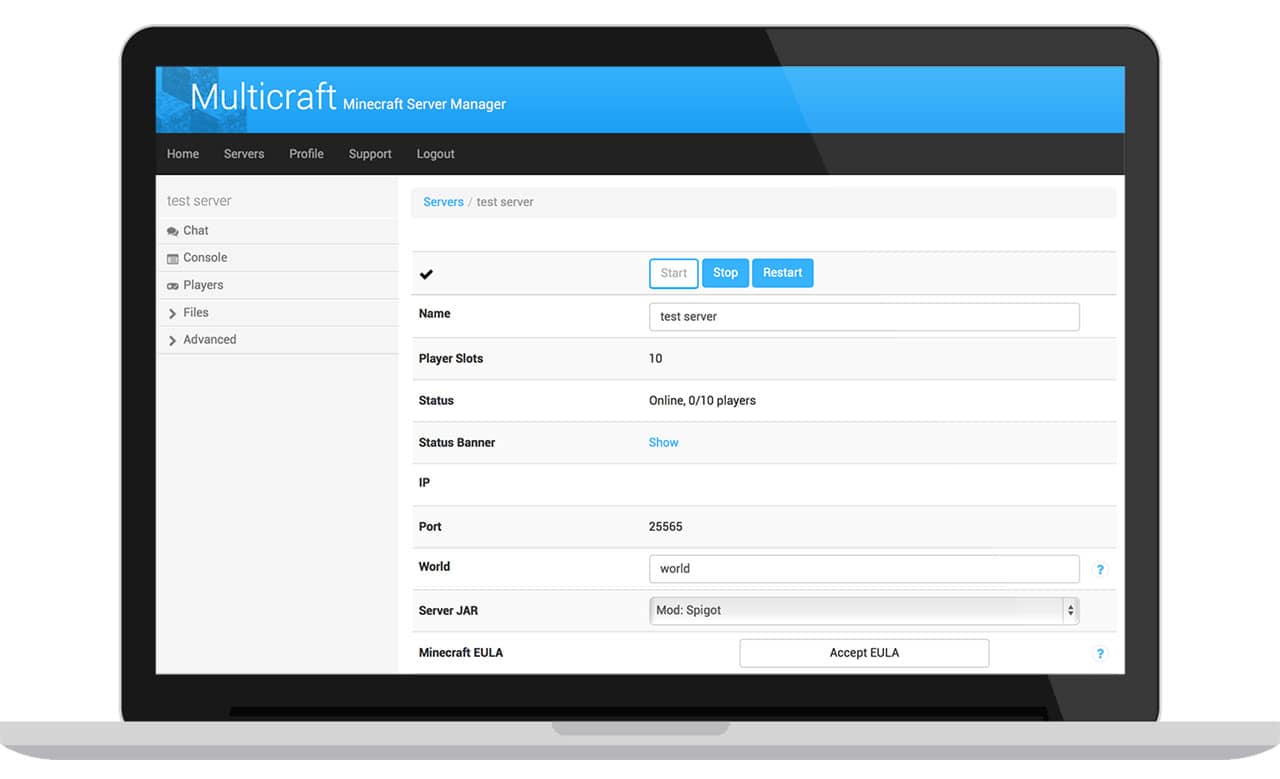Image resolution: width=1280 pixels, height=779 pixels.
Task: Click the Player Slots label
Action: pos(451,359)
